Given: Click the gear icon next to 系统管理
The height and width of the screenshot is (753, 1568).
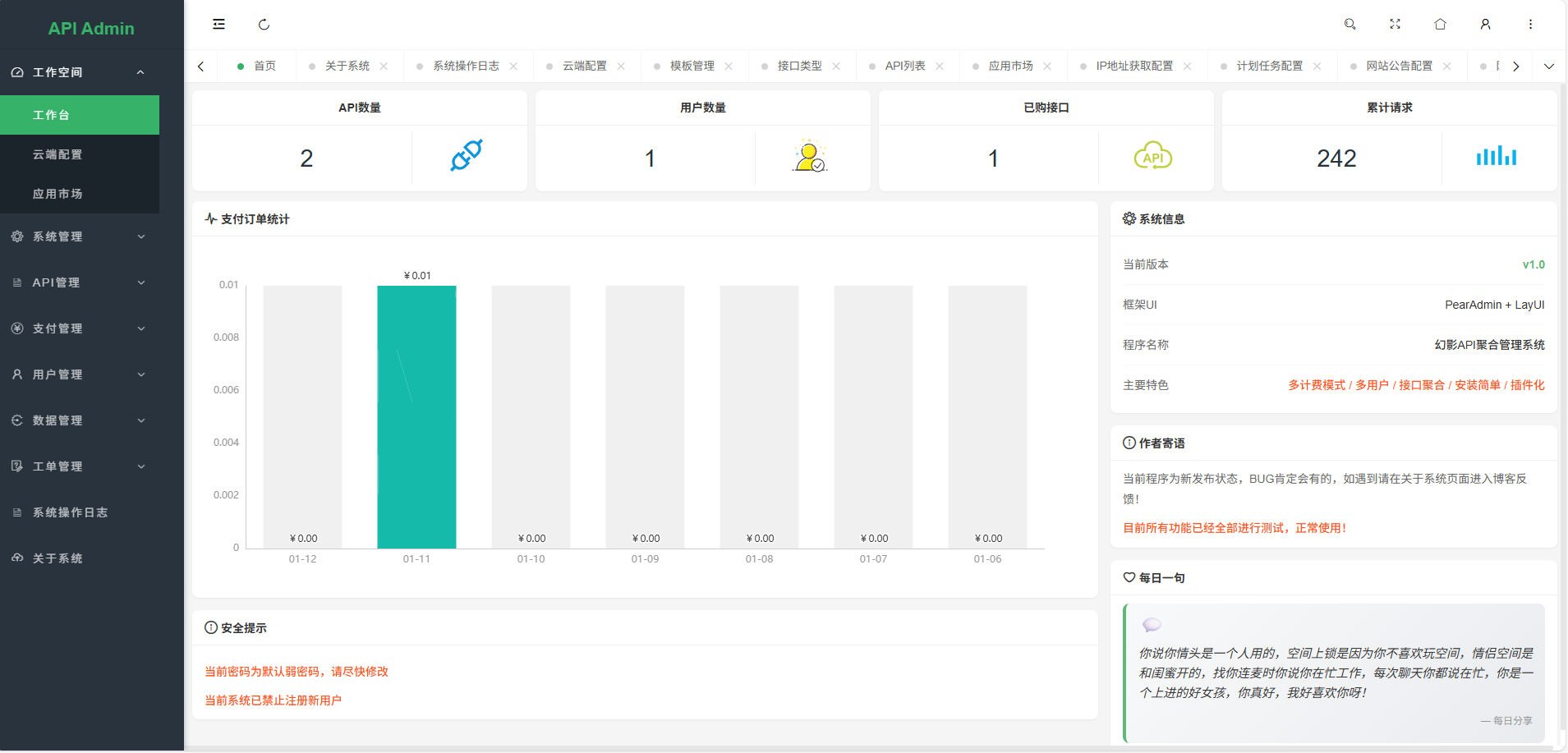Looking at the screenshot, I should pos(16,236).
